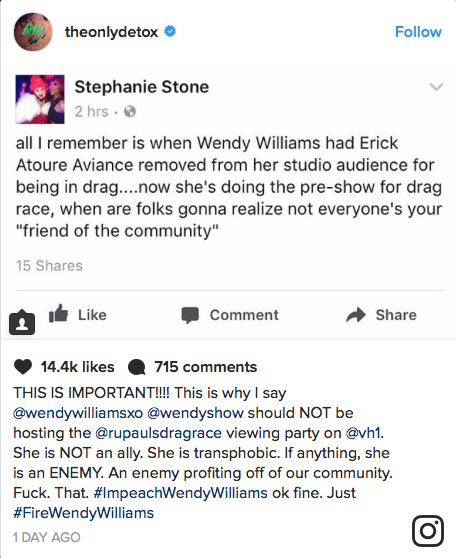
Task: Click the verified badge next to theonlydetox
Action: pos(170,31)
